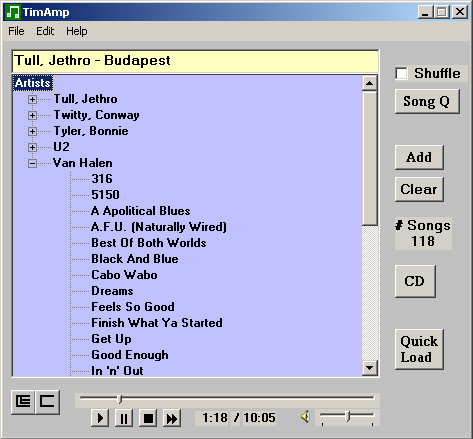Open the Help menu

77,31
